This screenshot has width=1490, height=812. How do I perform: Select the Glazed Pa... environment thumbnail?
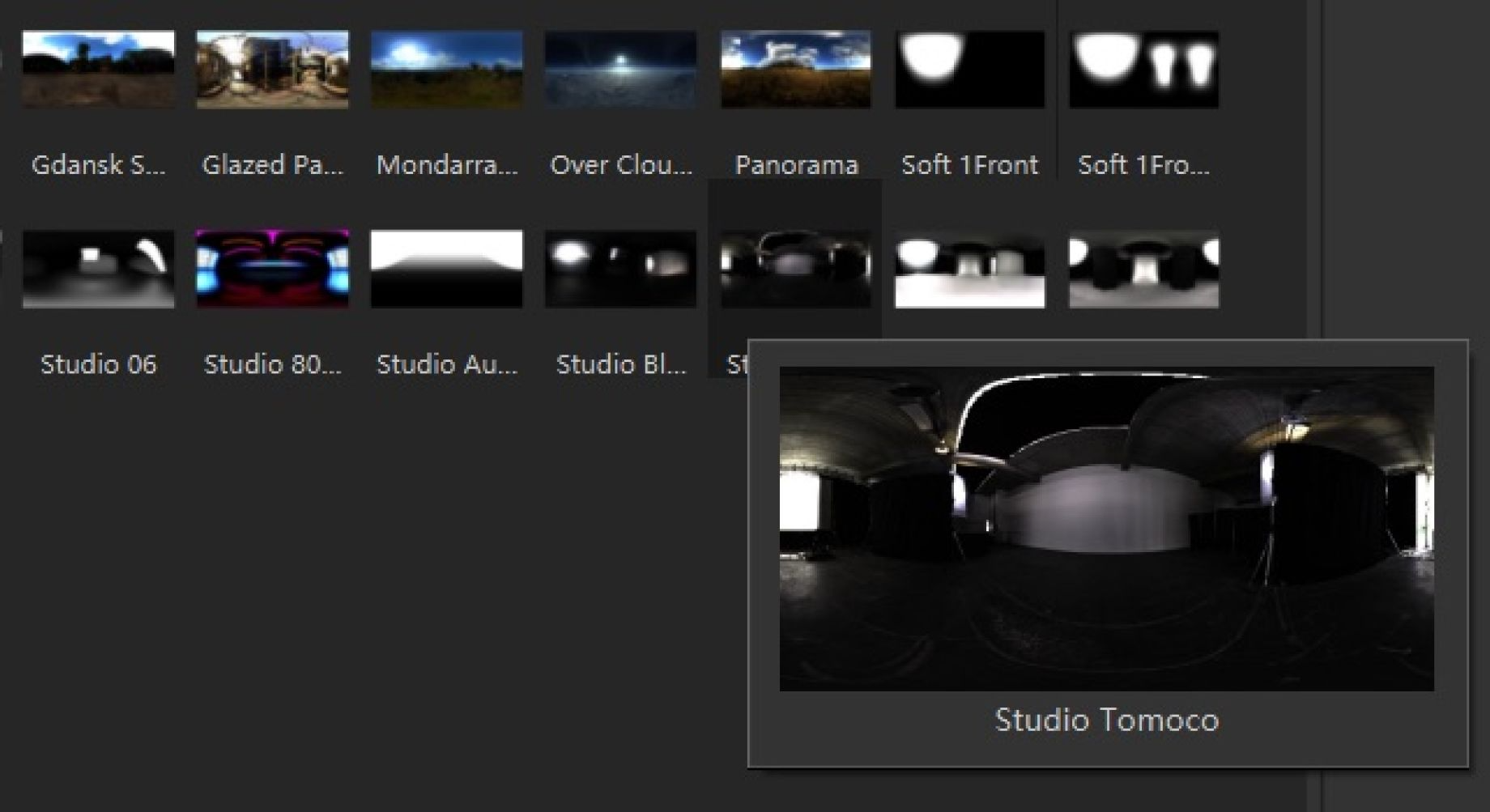point(273,70)
